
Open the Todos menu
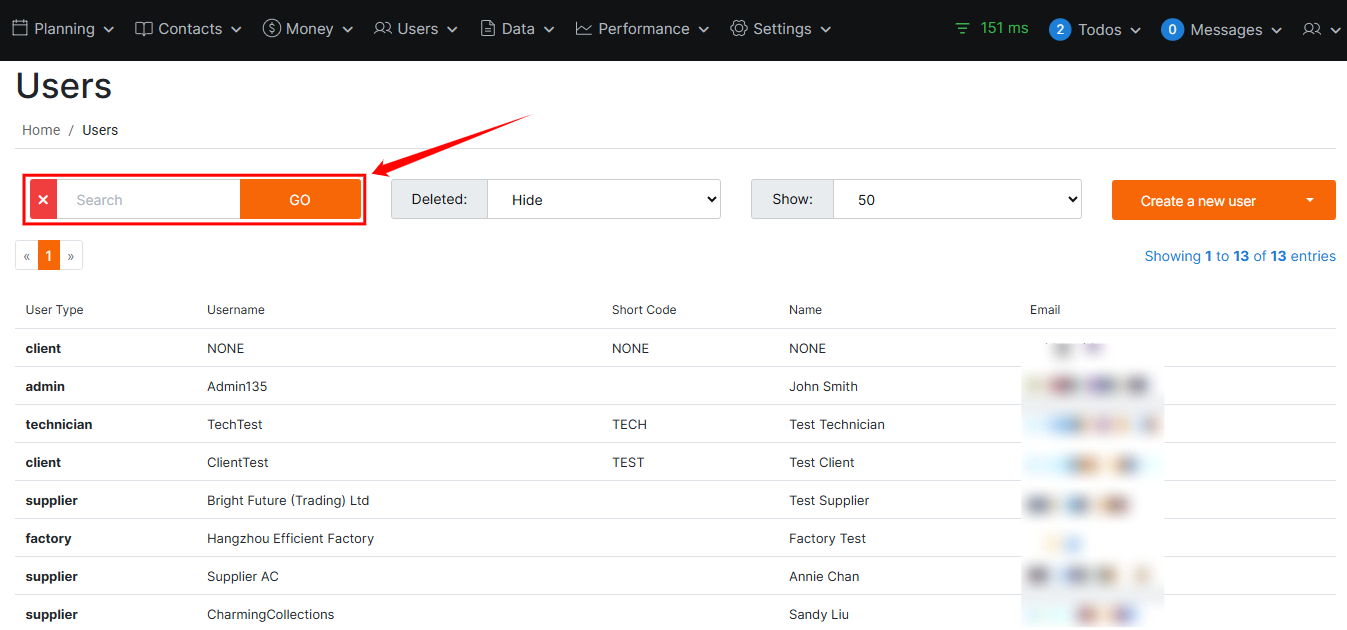pos(1096,30)
